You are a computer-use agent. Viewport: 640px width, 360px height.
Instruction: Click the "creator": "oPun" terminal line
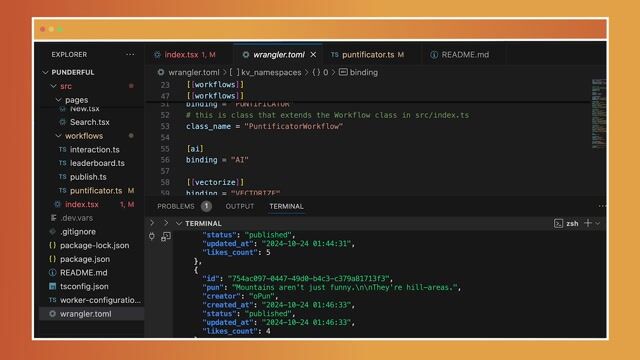click(x=240, y=296)
